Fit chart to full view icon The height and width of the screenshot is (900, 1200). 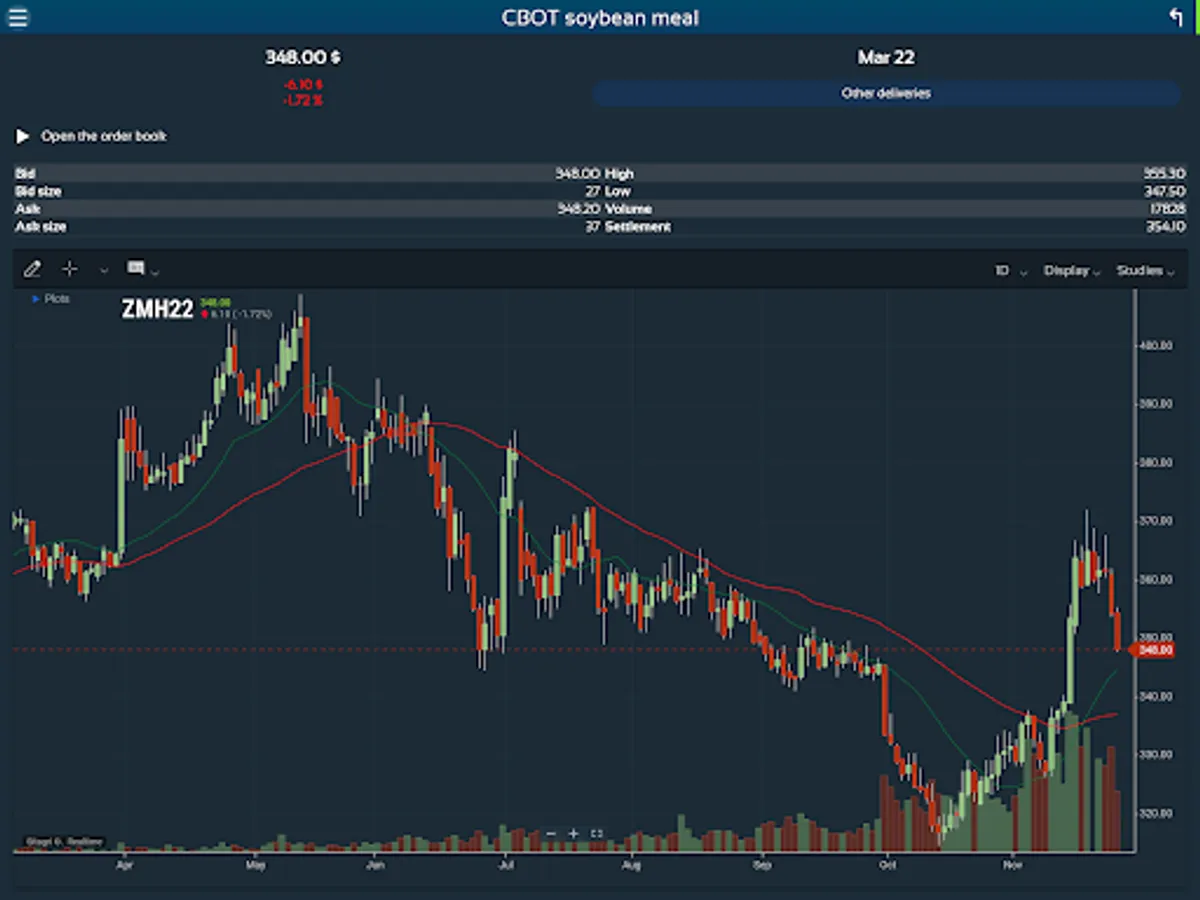(x=597, y=833)
